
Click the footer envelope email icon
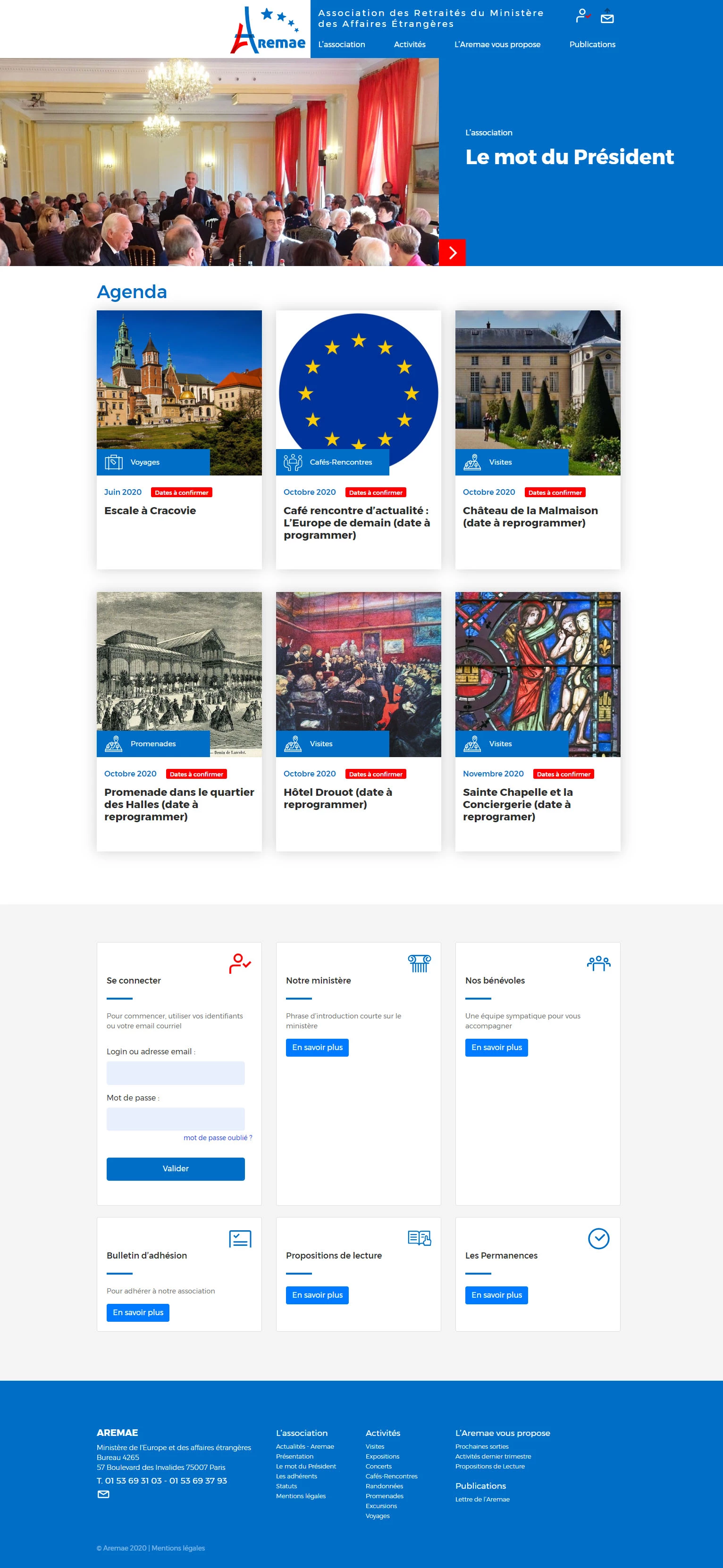(x=103, y=1494)
